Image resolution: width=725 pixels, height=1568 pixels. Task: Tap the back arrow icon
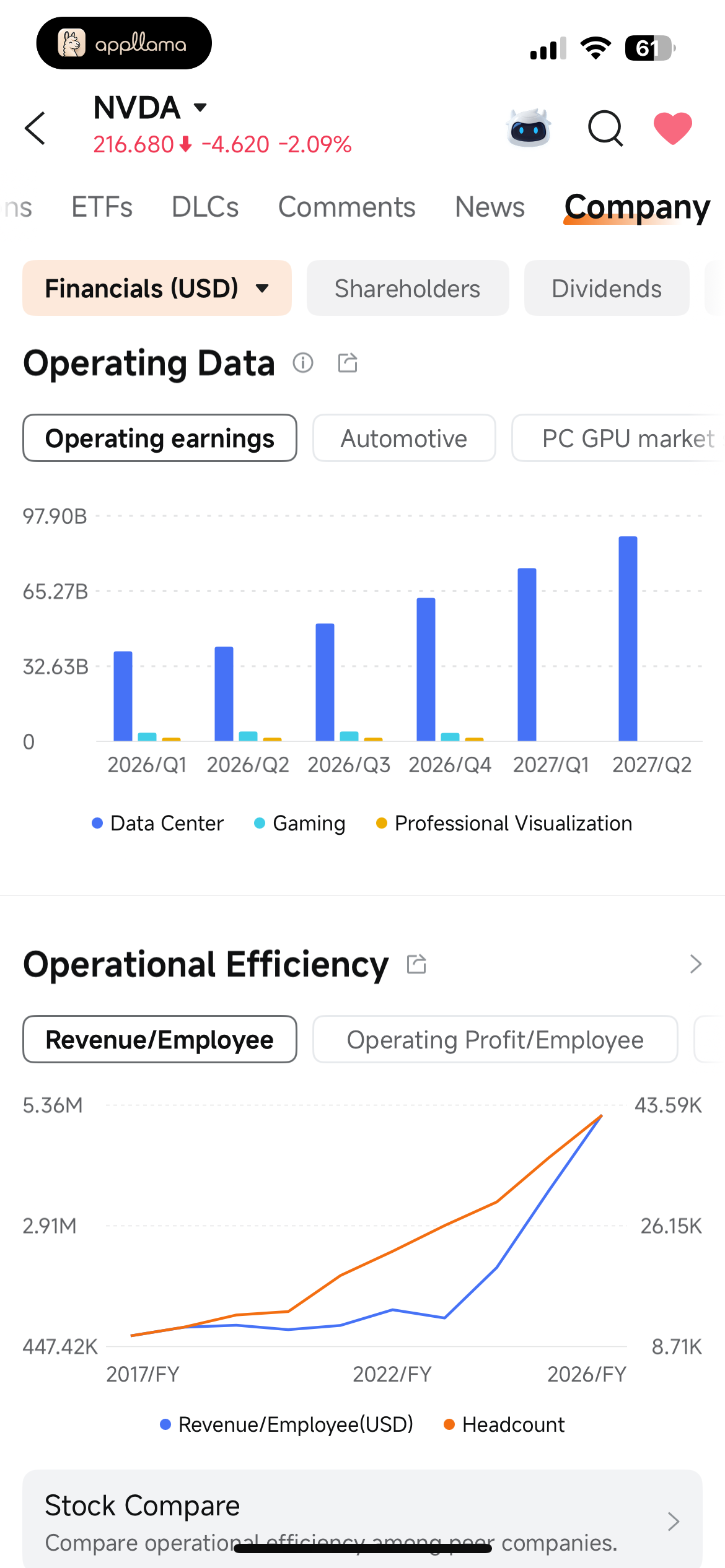pyautogui.click(x=35, y=128)
